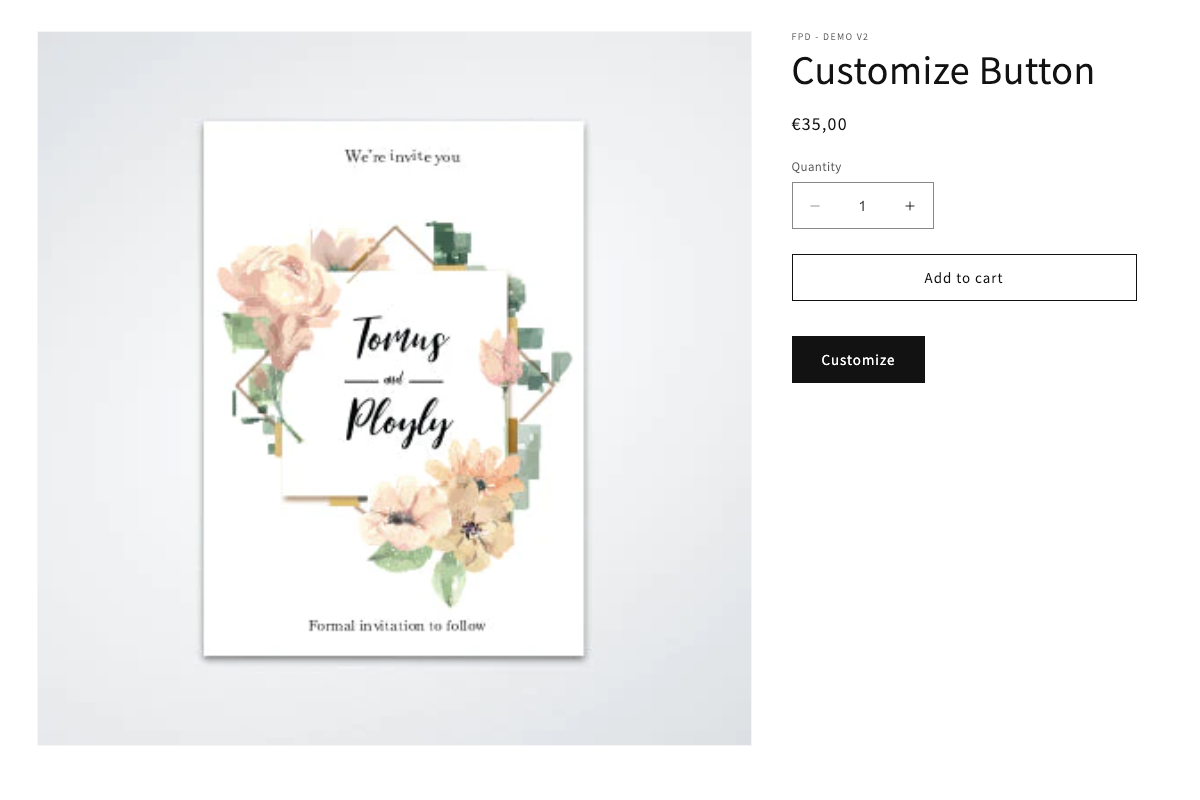Click the name 'Ployly' on the card

click(398, 418)
